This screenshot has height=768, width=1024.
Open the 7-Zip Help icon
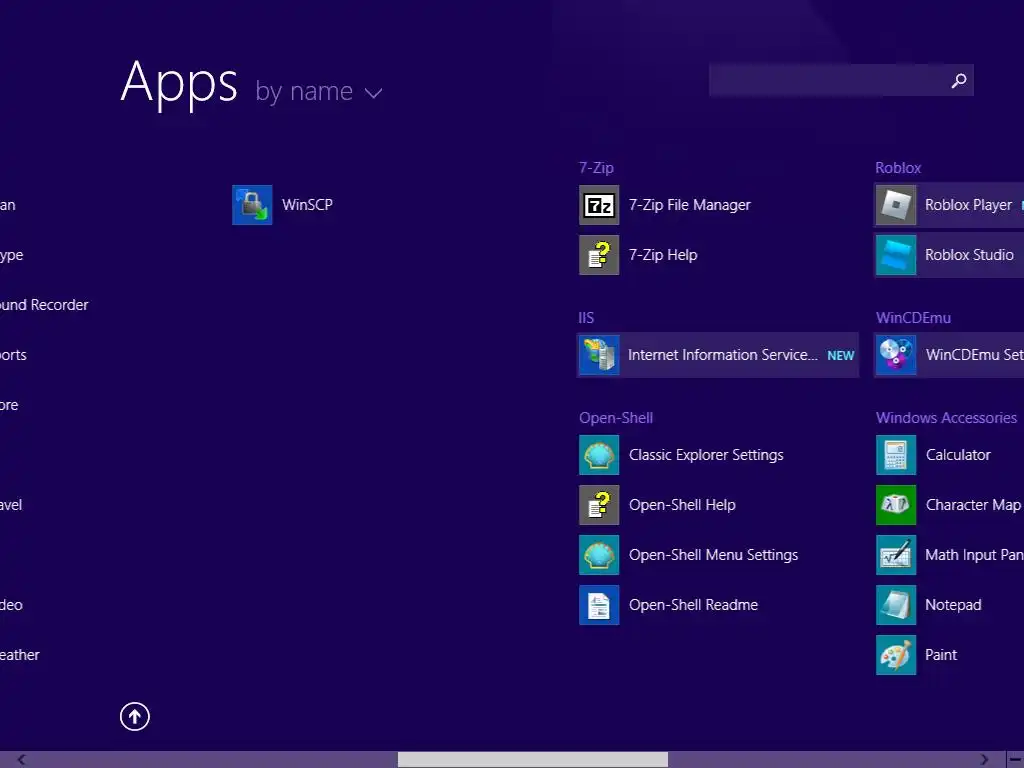pyautogui.click(x=599, y=255)
